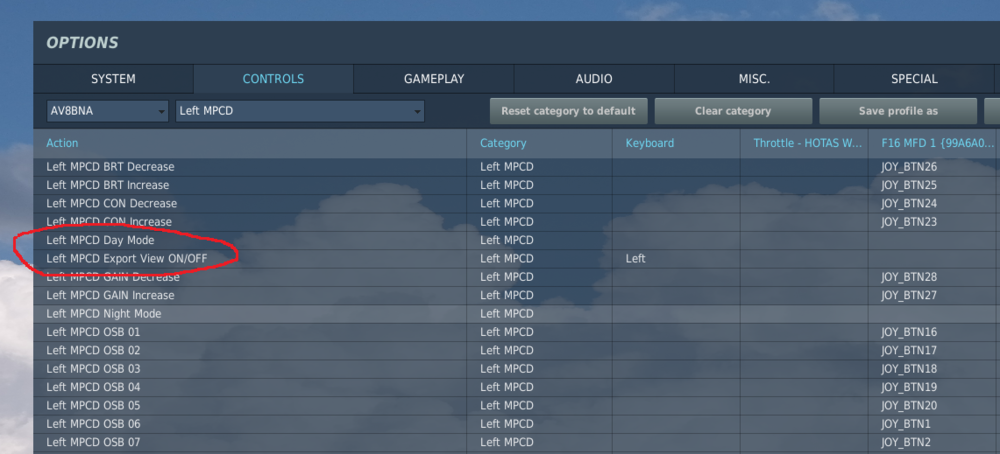Click Category cell in OSB 01 row
1000x454 pixels.
pyautogui.click(x=540, y=332)
